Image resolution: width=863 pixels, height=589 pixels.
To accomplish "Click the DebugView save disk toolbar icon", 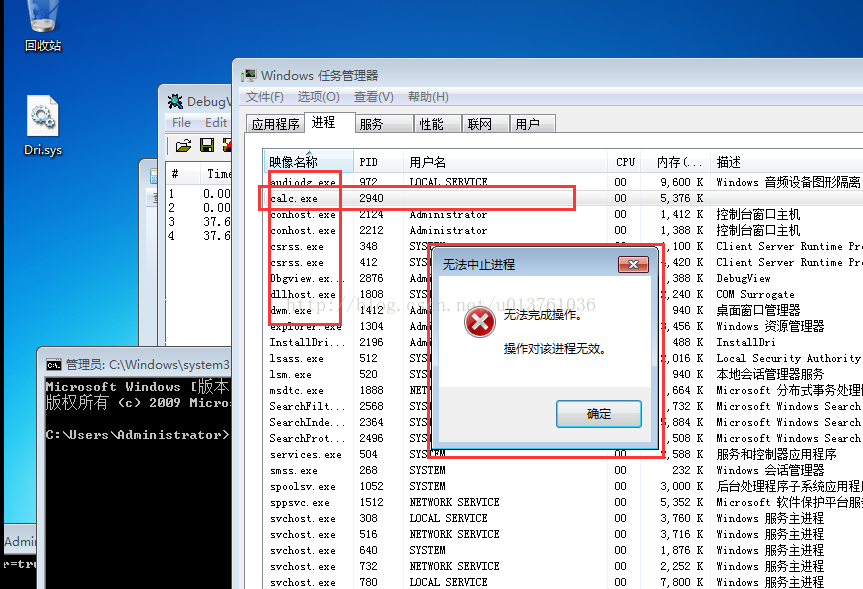I will 207,145.
